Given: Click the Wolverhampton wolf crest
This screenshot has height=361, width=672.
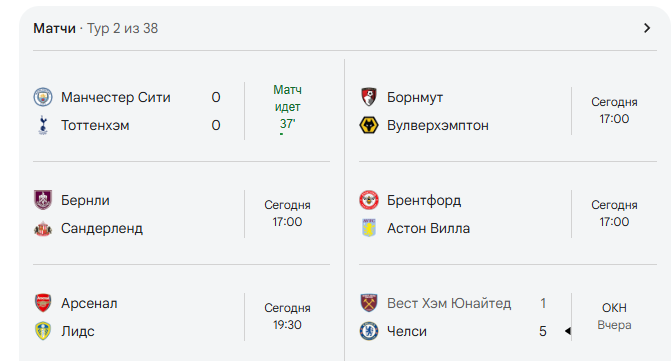Looking at the screenshot, I should 369,125.
